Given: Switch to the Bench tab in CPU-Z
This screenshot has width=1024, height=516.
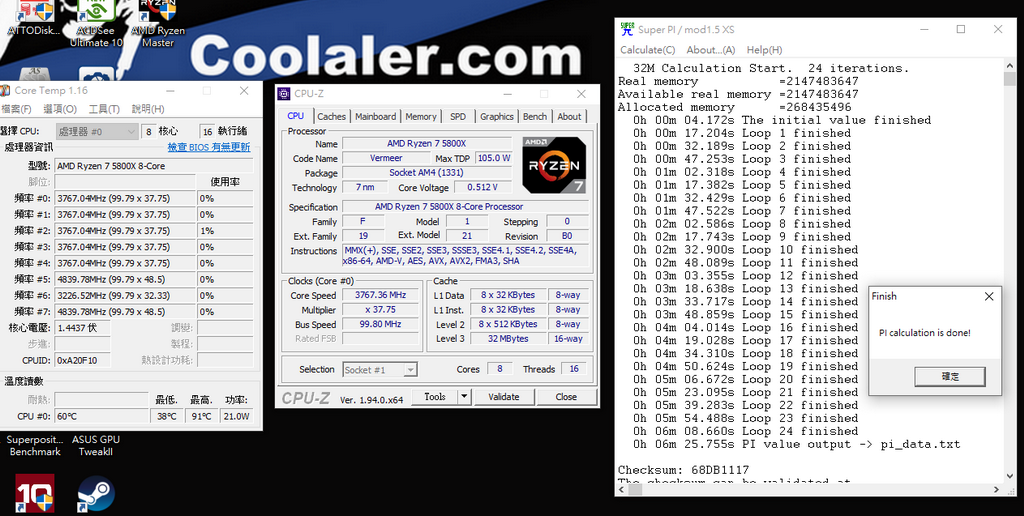Looking at the screenshot, I should click(535, 116).
